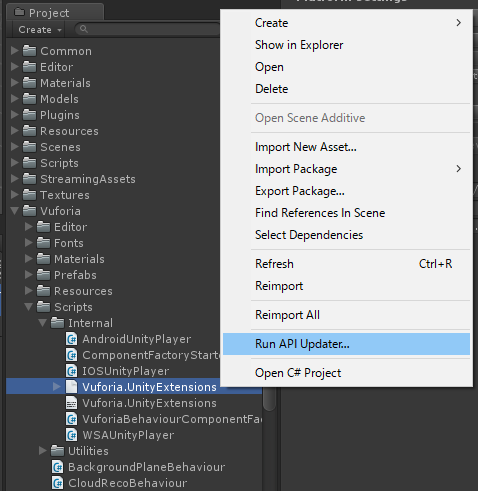
Task: Collapse the Vuforia Scripts subfolder arrow
Action: click(x=29, y=307)
